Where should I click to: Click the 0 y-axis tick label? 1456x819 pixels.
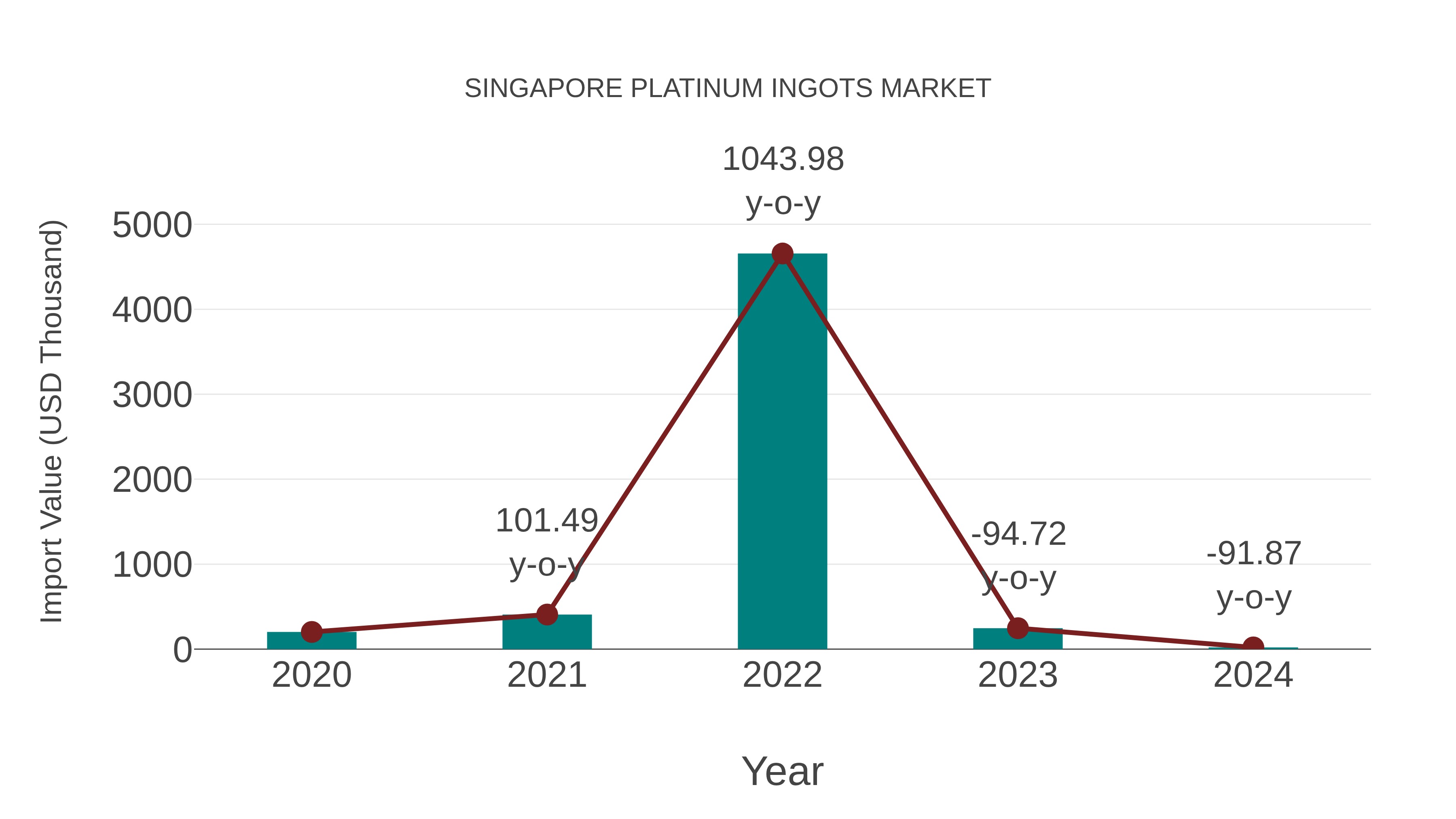tap(182, 650)
